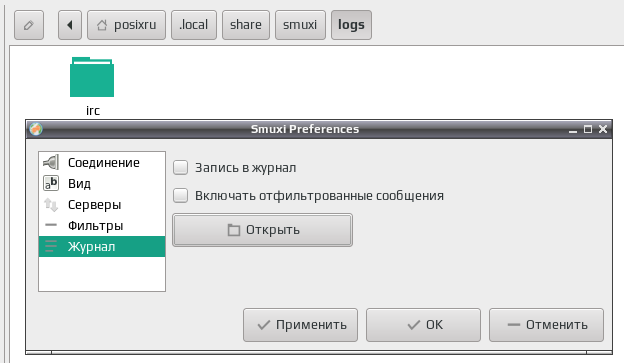This screenshot has height=363, width=624.
Task: Select the logs breadcrumb
Action: coord(351,25)
